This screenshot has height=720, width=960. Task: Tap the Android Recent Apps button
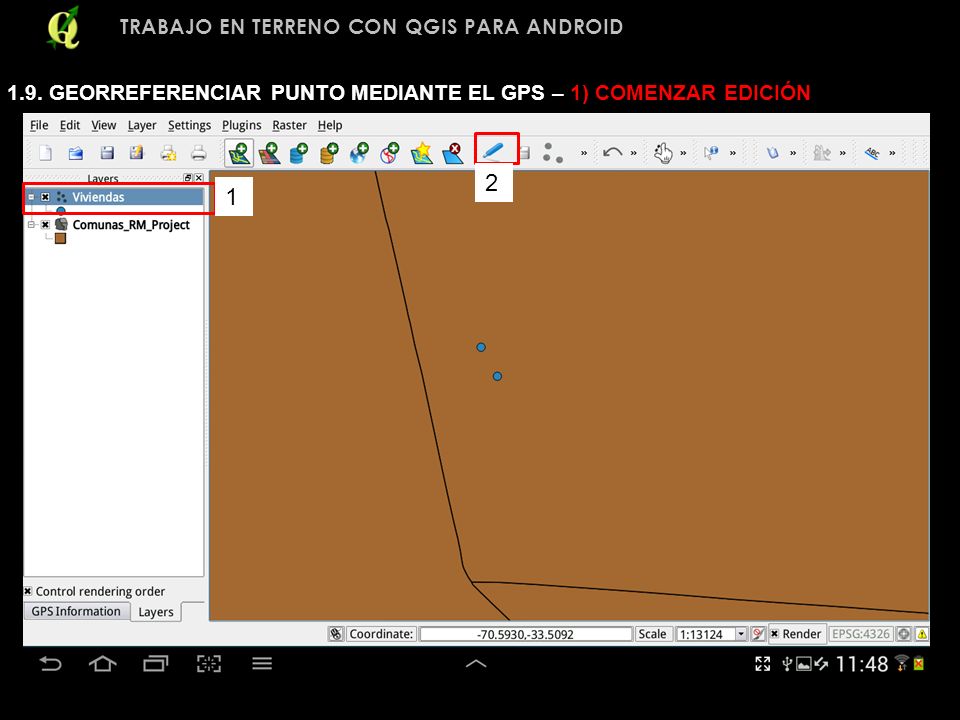pos(156,664)
